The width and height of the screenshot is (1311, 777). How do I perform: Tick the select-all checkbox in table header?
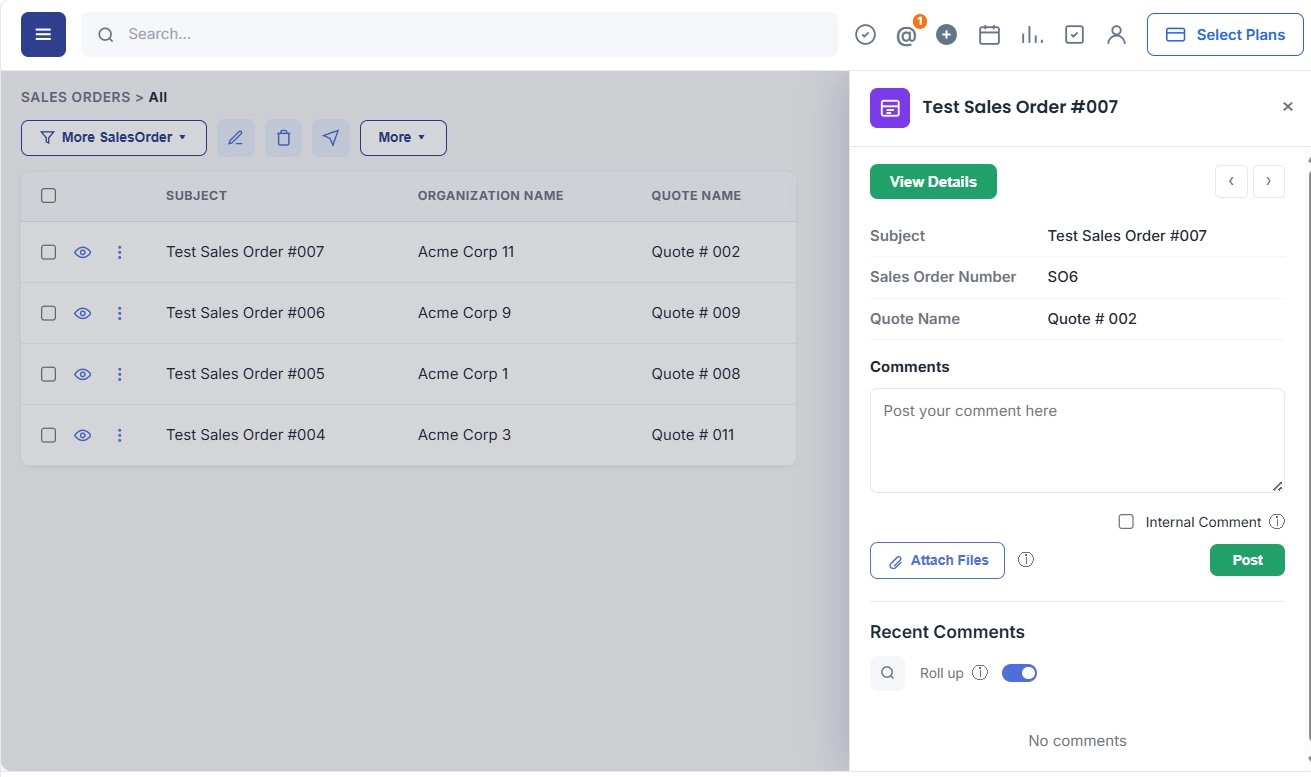pyautogui.click(x=48, y=196)
